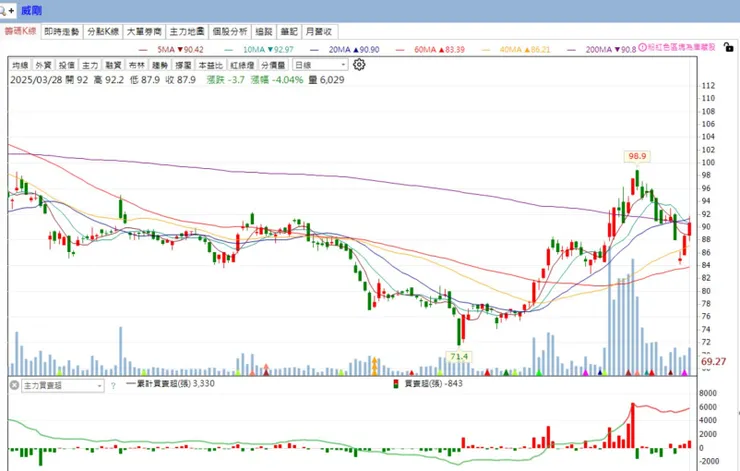Switch to the 分點K線 tab
The height and width of the screenshot is (471, 740).
[103, 32]
